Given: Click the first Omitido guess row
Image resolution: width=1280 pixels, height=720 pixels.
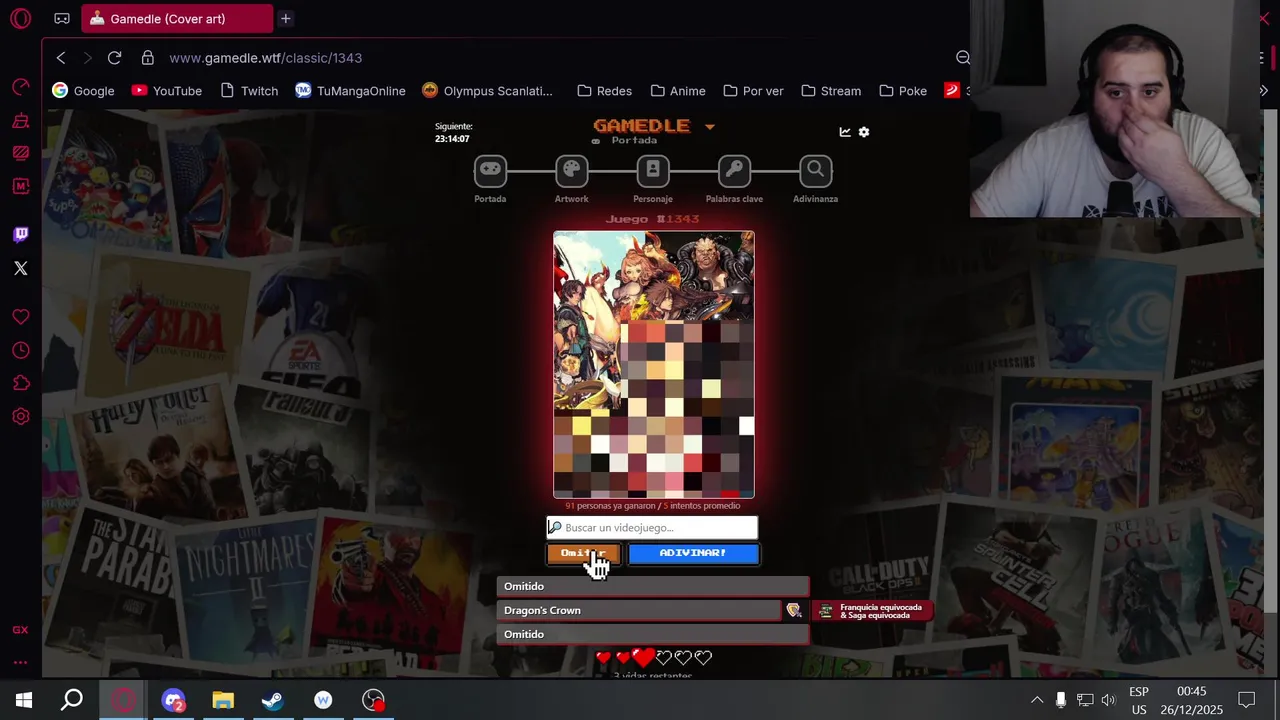Looking at the screenshot, I should (653, 586).
